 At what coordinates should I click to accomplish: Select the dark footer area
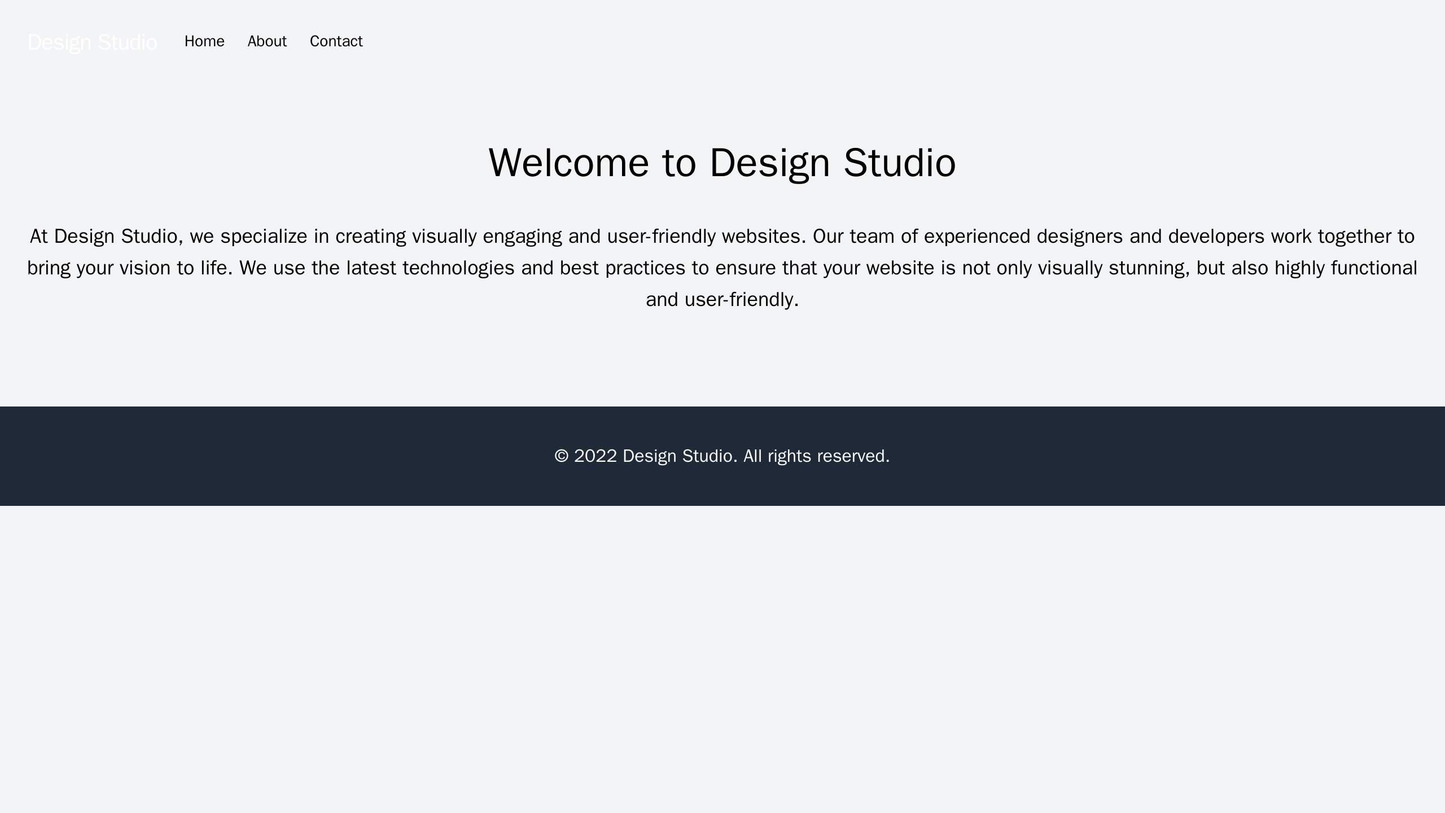pyautogui.click(x=722, y=458)
